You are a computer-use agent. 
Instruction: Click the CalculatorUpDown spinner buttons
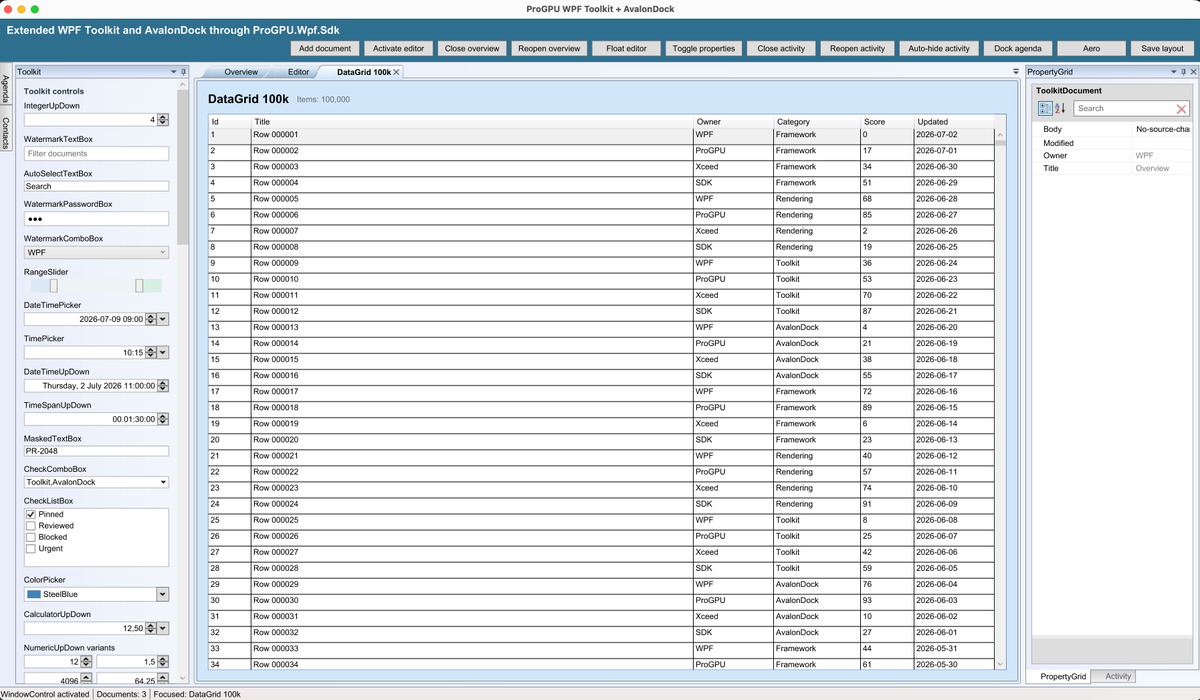pos(151,628)
